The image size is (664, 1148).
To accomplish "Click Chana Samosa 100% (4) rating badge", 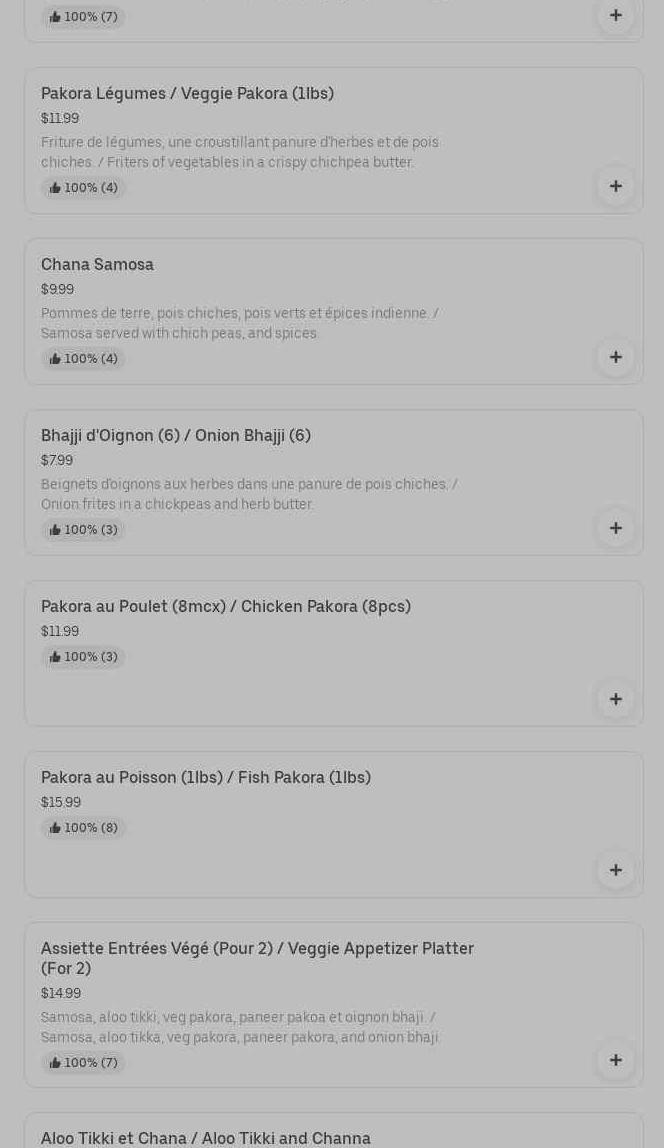I will point(84,359).
